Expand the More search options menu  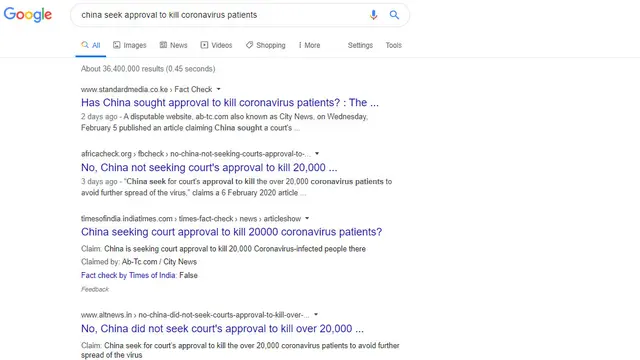309,45
